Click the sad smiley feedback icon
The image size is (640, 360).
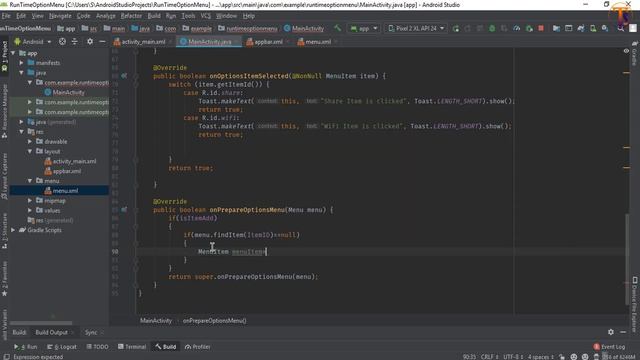click(x=585, y=357)
